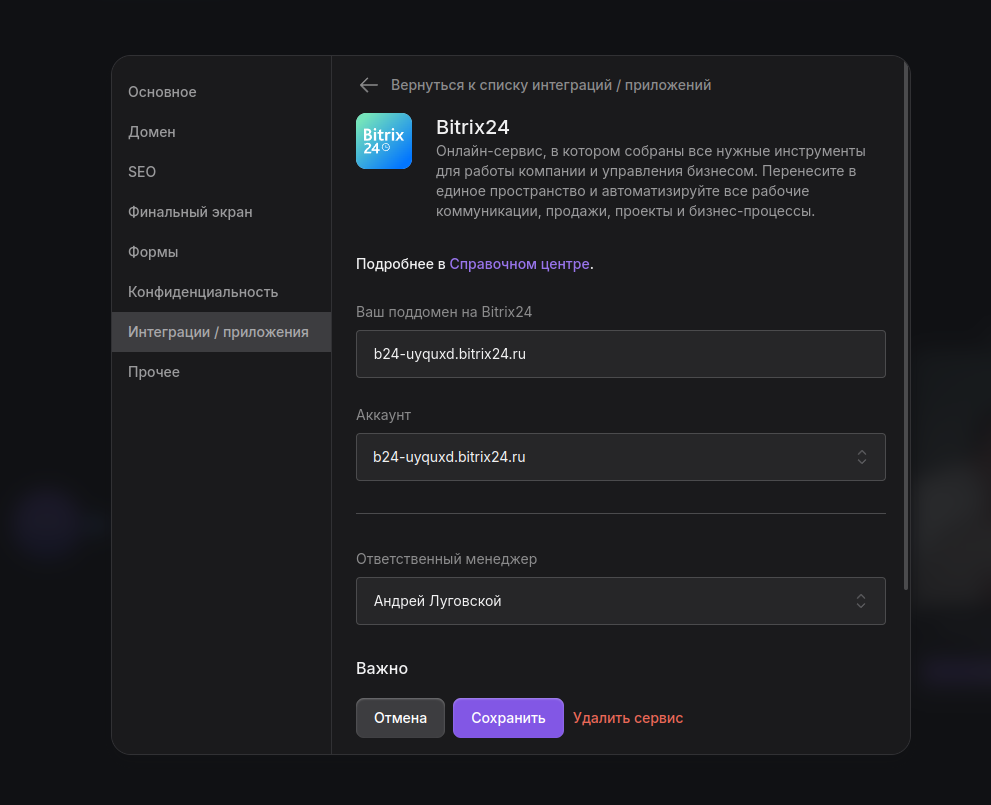The width and height of the screenshot is (991, 805).
Task: Return to the integrations list link
Action: pyautogui.click(x=551, y=85)
